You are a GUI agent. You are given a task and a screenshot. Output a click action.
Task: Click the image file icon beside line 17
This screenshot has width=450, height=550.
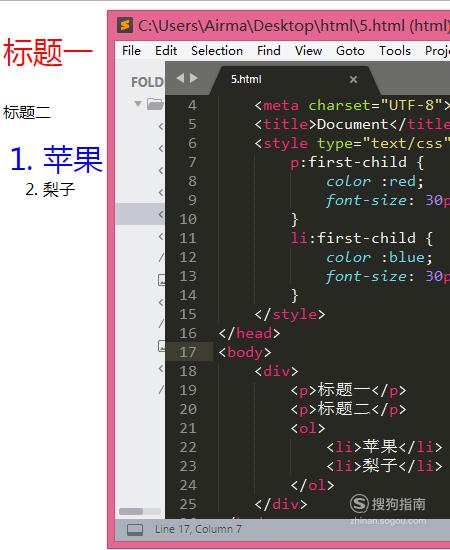tap(162, 346)
